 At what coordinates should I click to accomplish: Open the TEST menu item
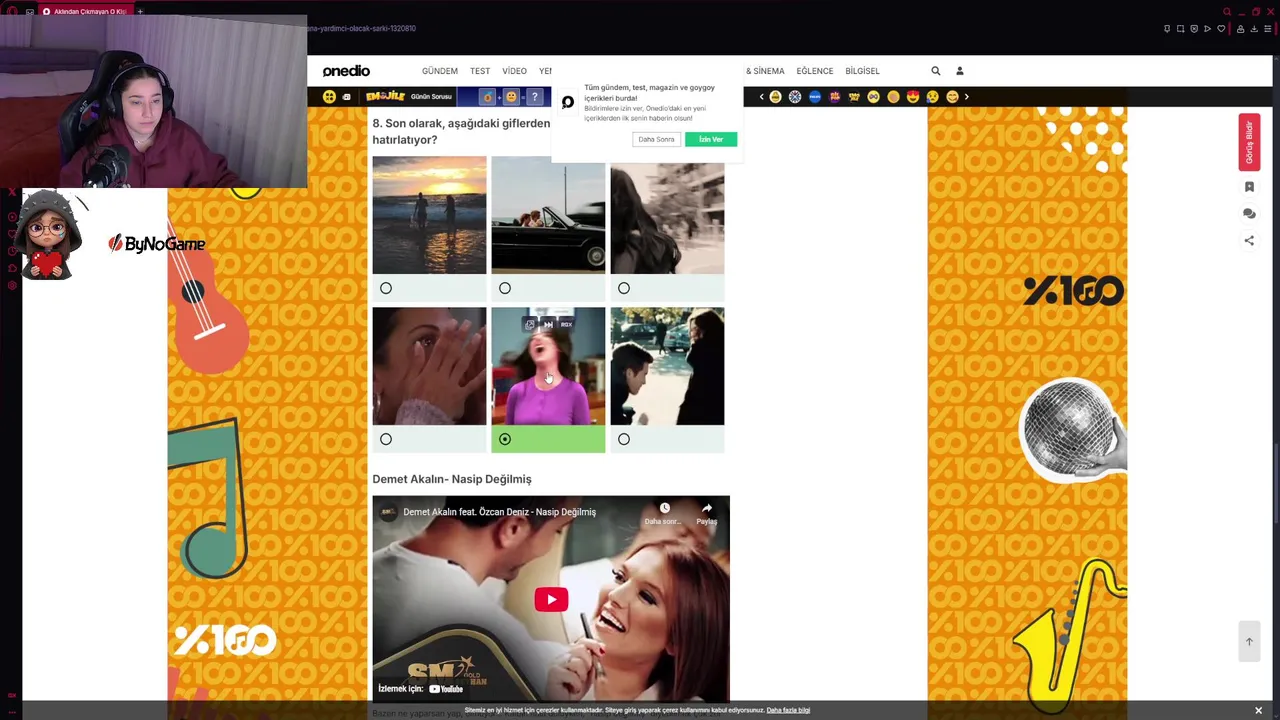tap(480, 71)
